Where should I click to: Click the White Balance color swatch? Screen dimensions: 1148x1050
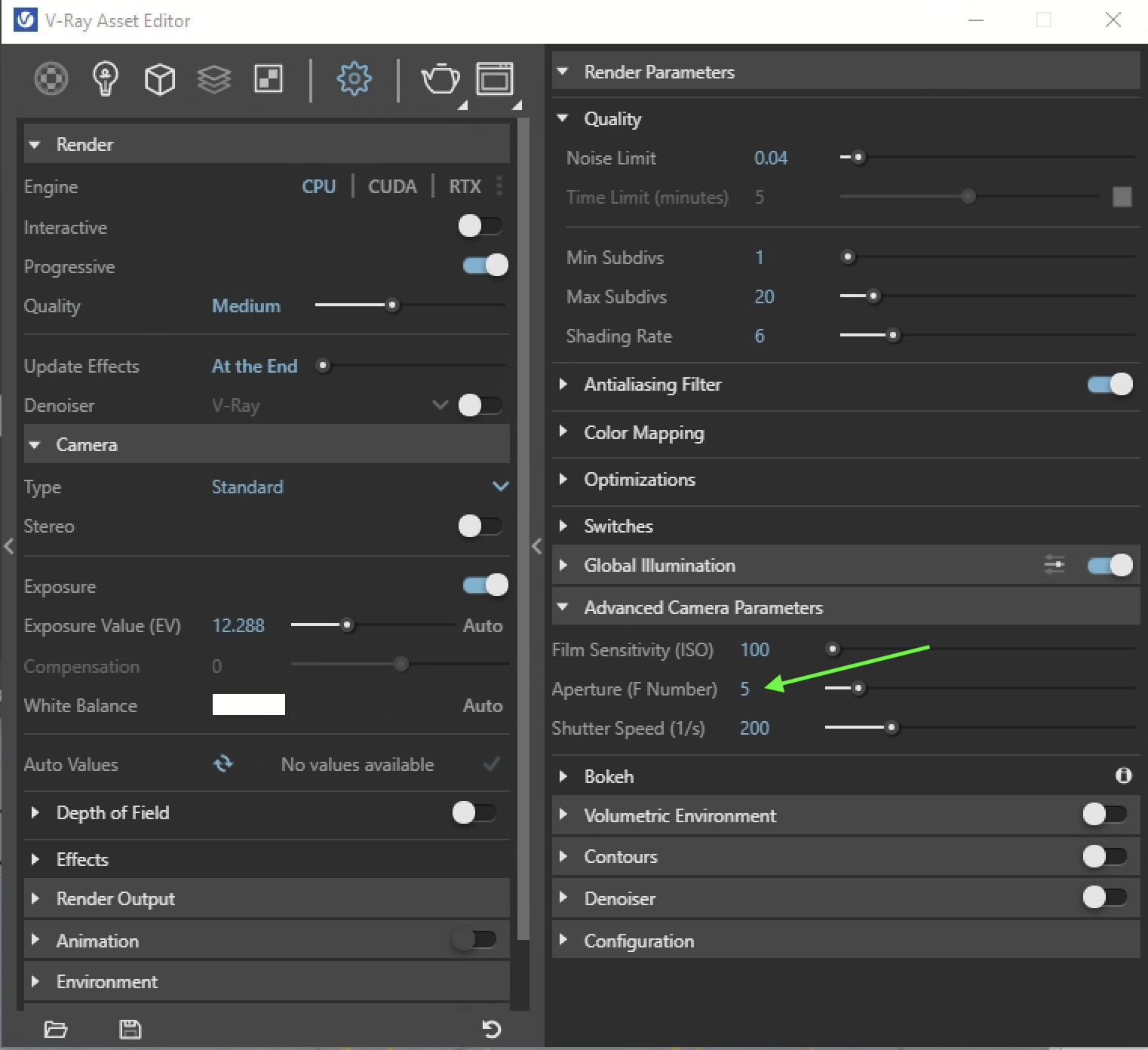coord(249,705)
